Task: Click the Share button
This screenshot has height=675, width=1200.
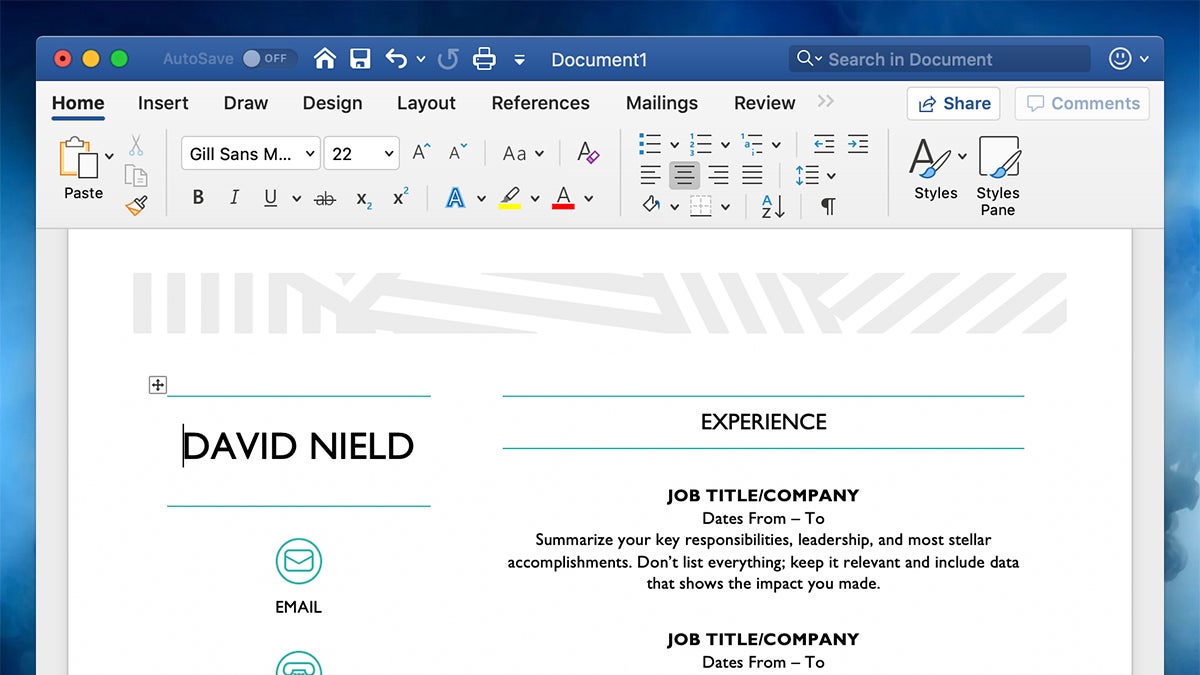Action: tap(954, 103)
